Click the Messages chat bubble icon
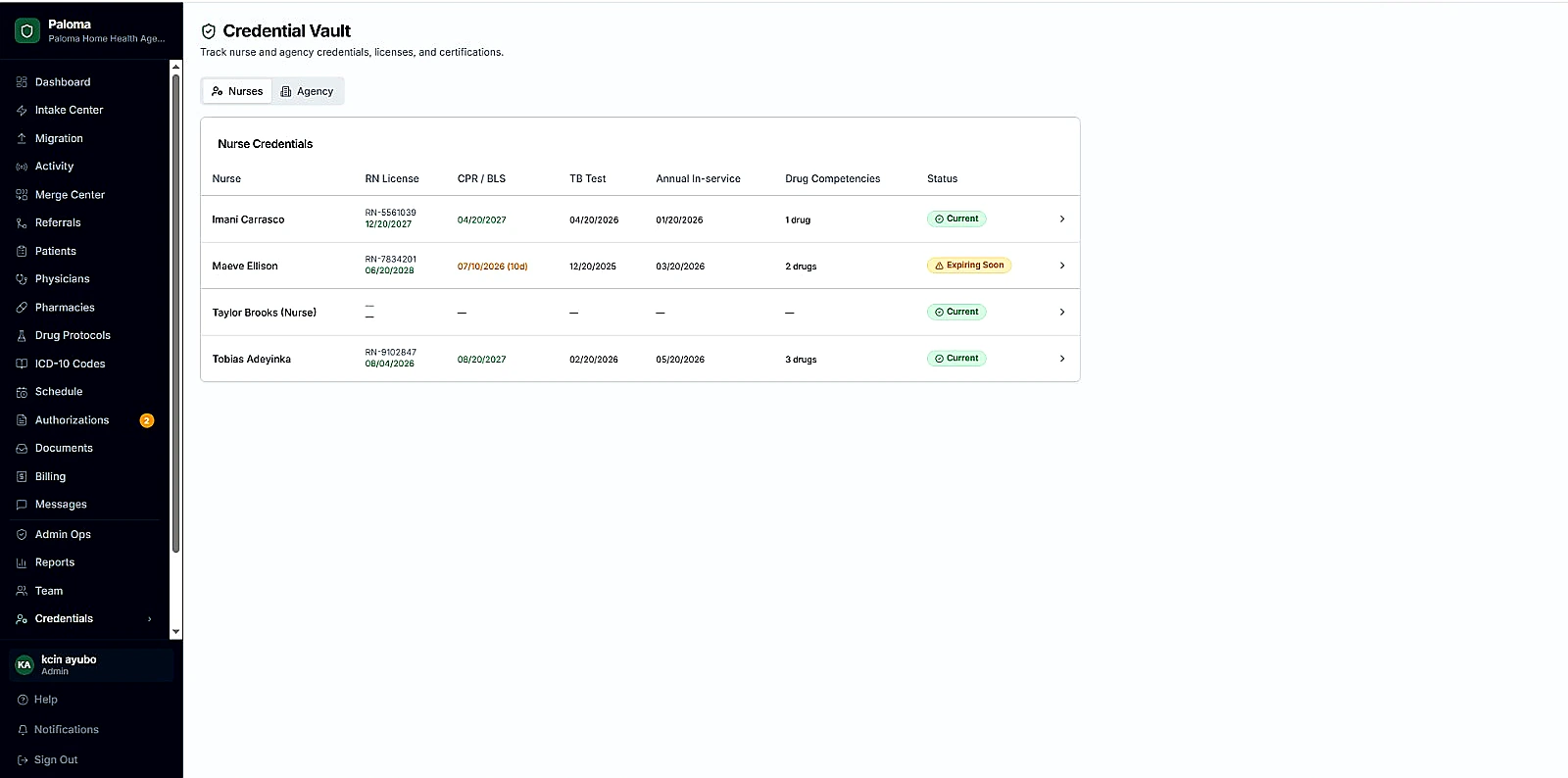 click(x=22, y=505)
